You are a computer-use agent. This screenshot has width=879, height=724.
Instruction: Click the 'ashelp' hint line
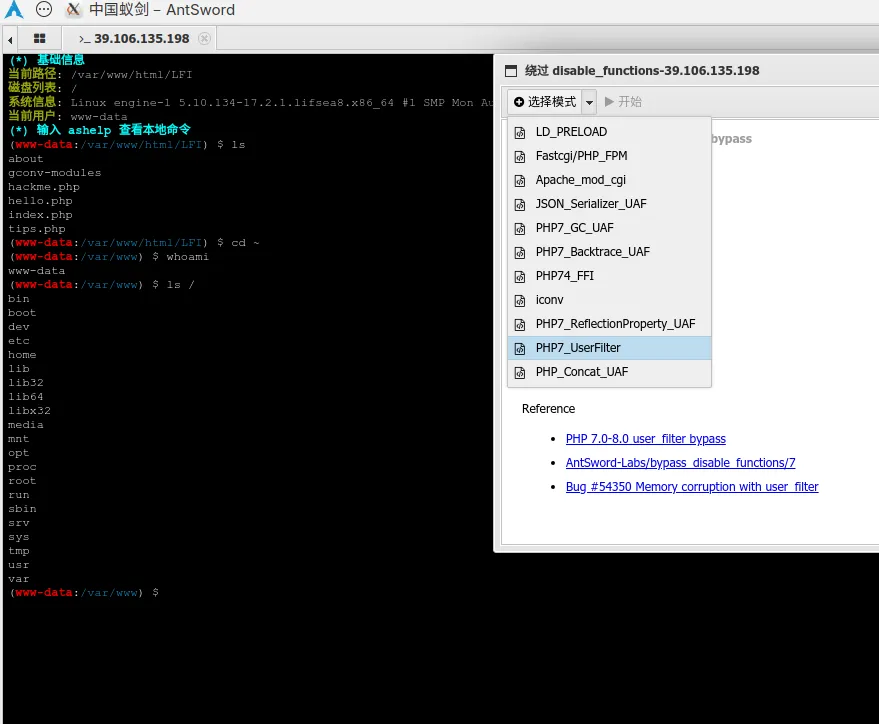point(100,131)
